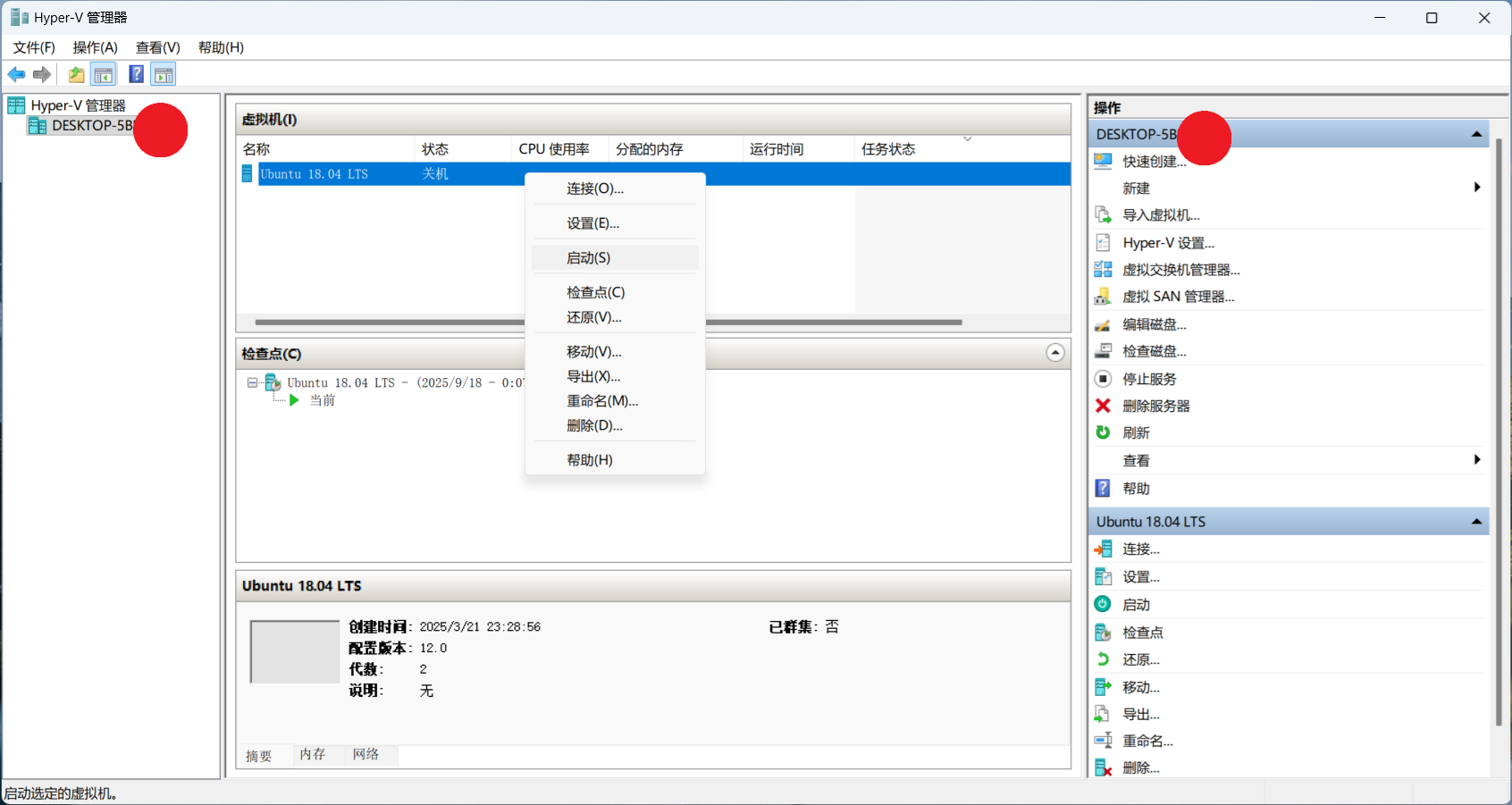The width and height of the screenshot is (1512, 805).
Task: Click the red X 删除服务器 icon
Action: tap(1103, 406)
